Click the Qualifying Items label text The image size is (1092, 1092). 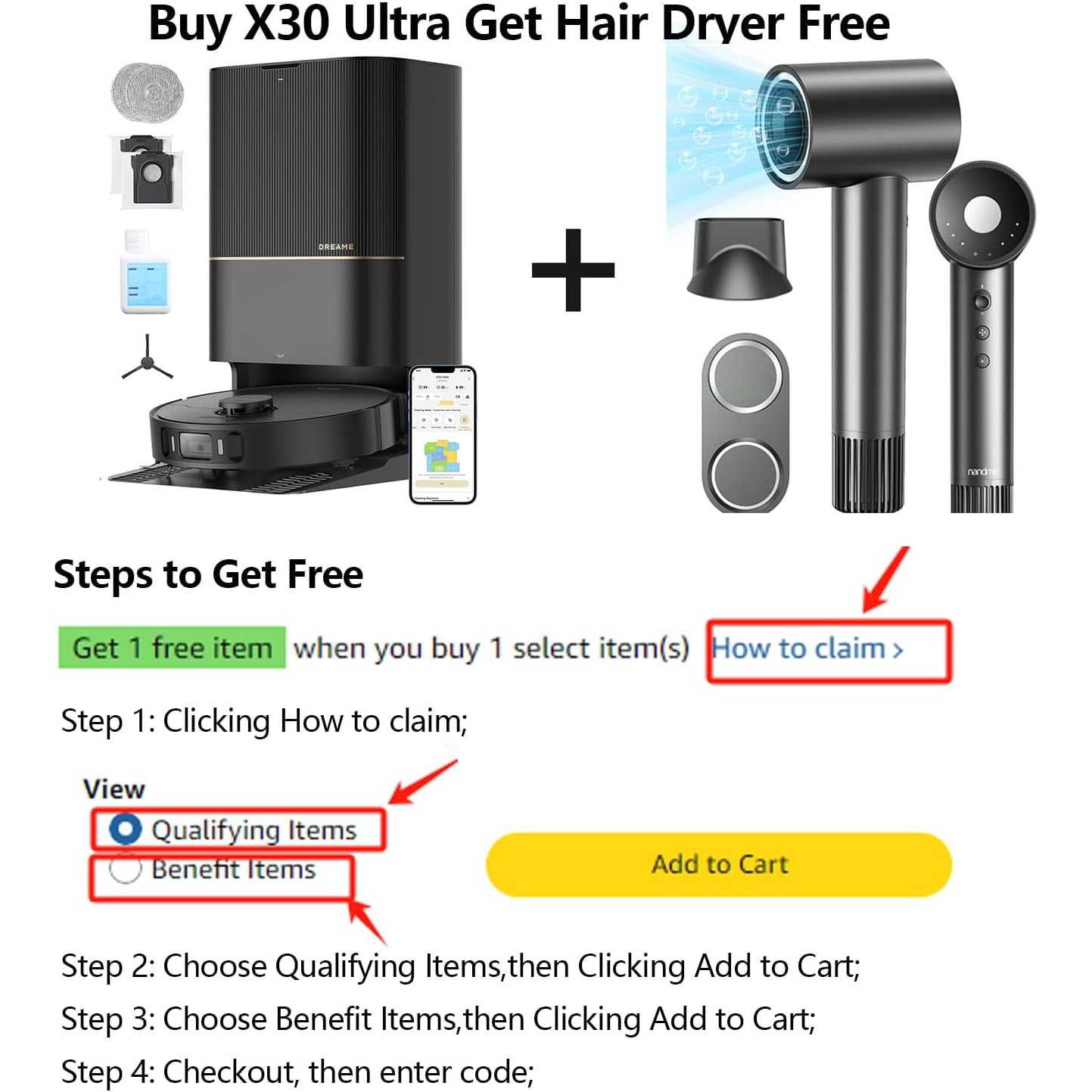pos(254,830)
